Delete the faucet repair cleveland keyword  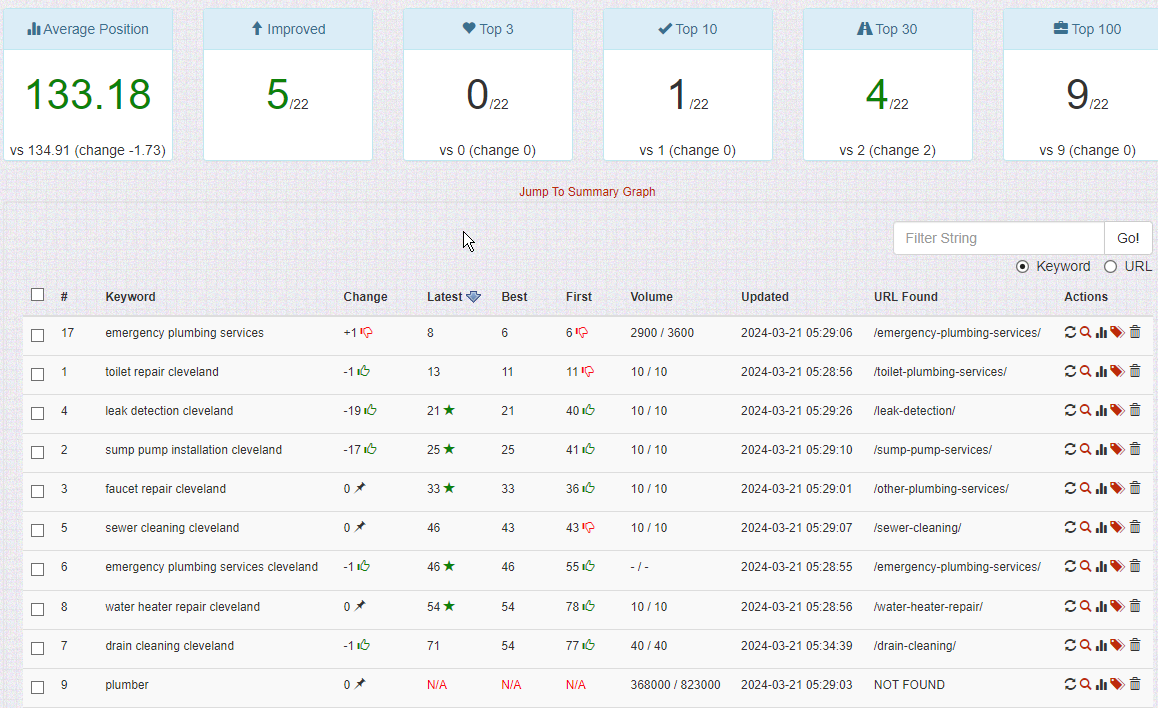click(1135, 489)
